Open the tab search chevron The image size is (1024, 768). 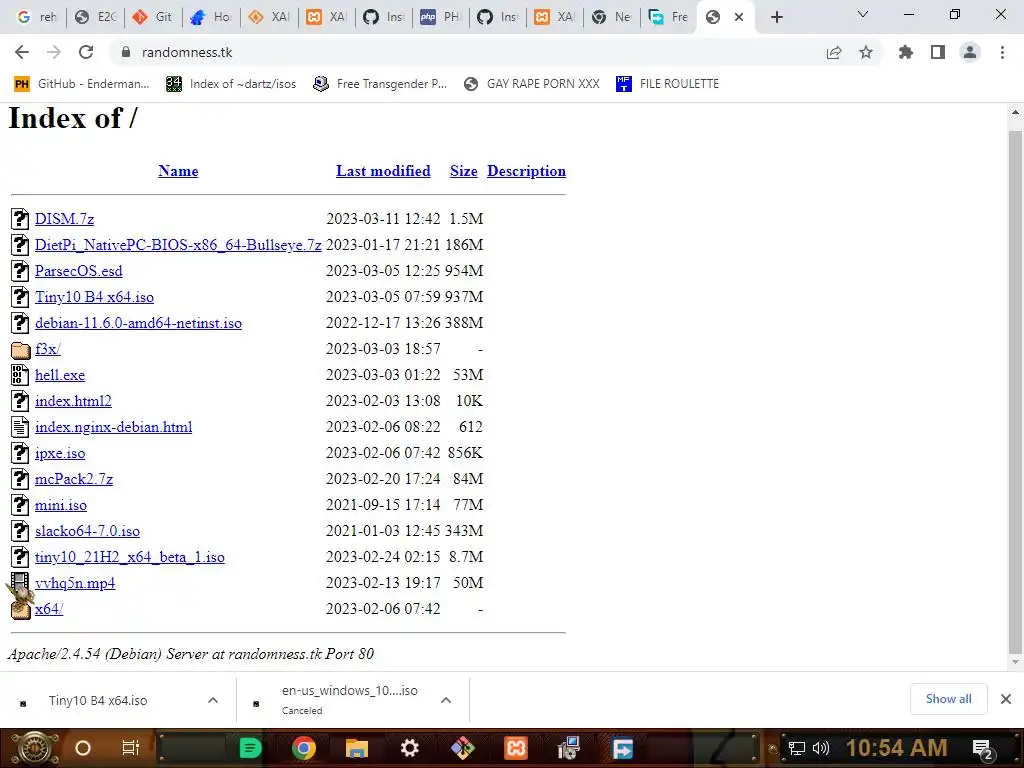[x=863, y=15]
